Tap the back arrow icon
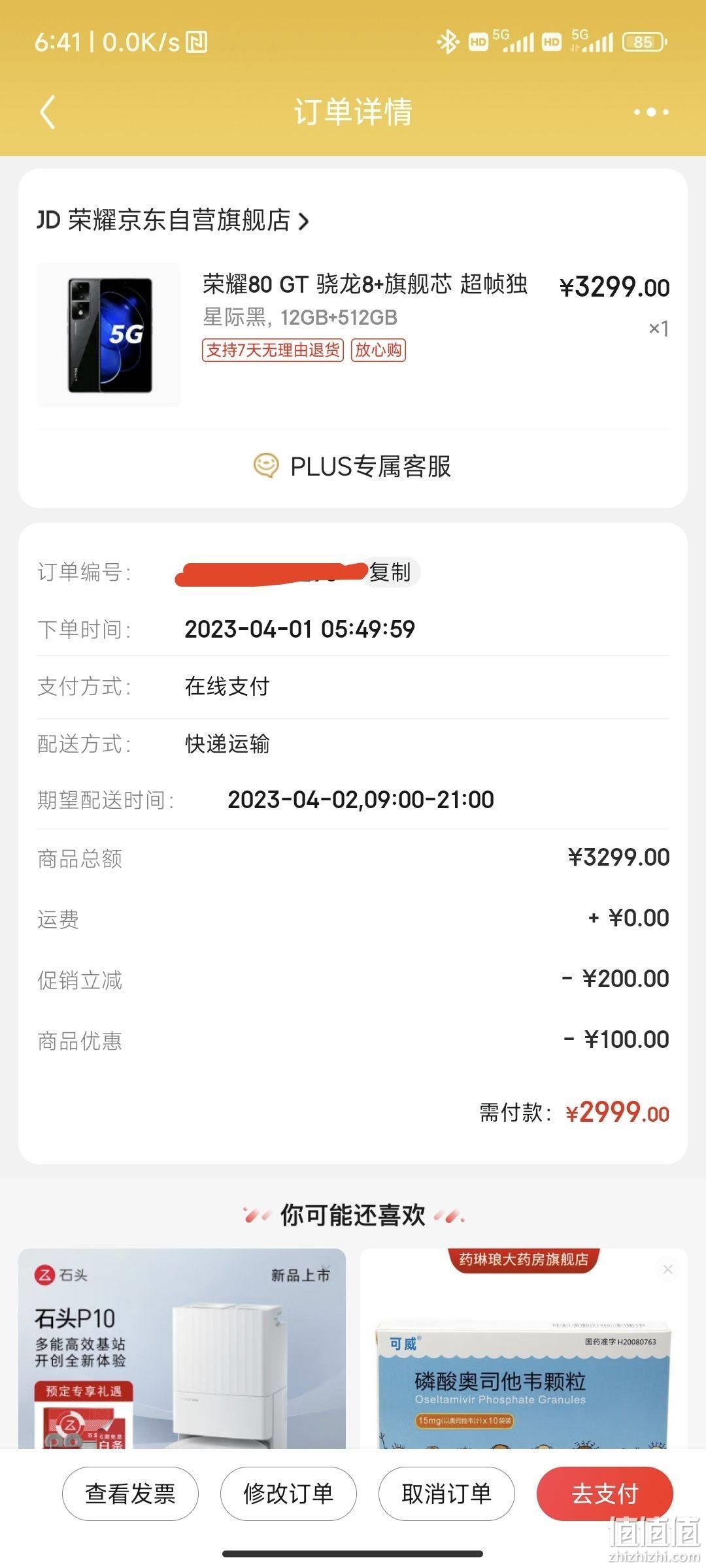The width and height of the screenshot is (706, 1568). point(47,112)
